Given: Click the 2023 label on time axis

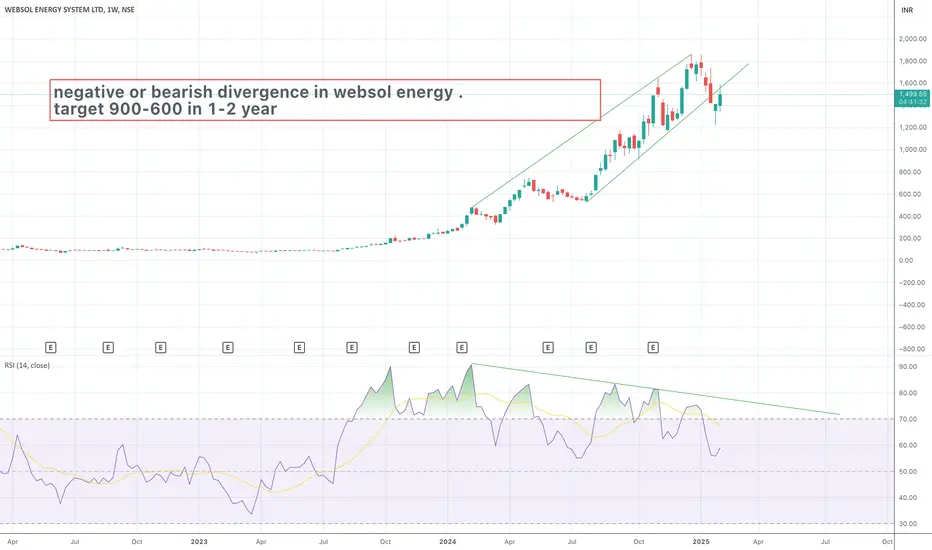Looking at the screenshot, I should 199,542.
